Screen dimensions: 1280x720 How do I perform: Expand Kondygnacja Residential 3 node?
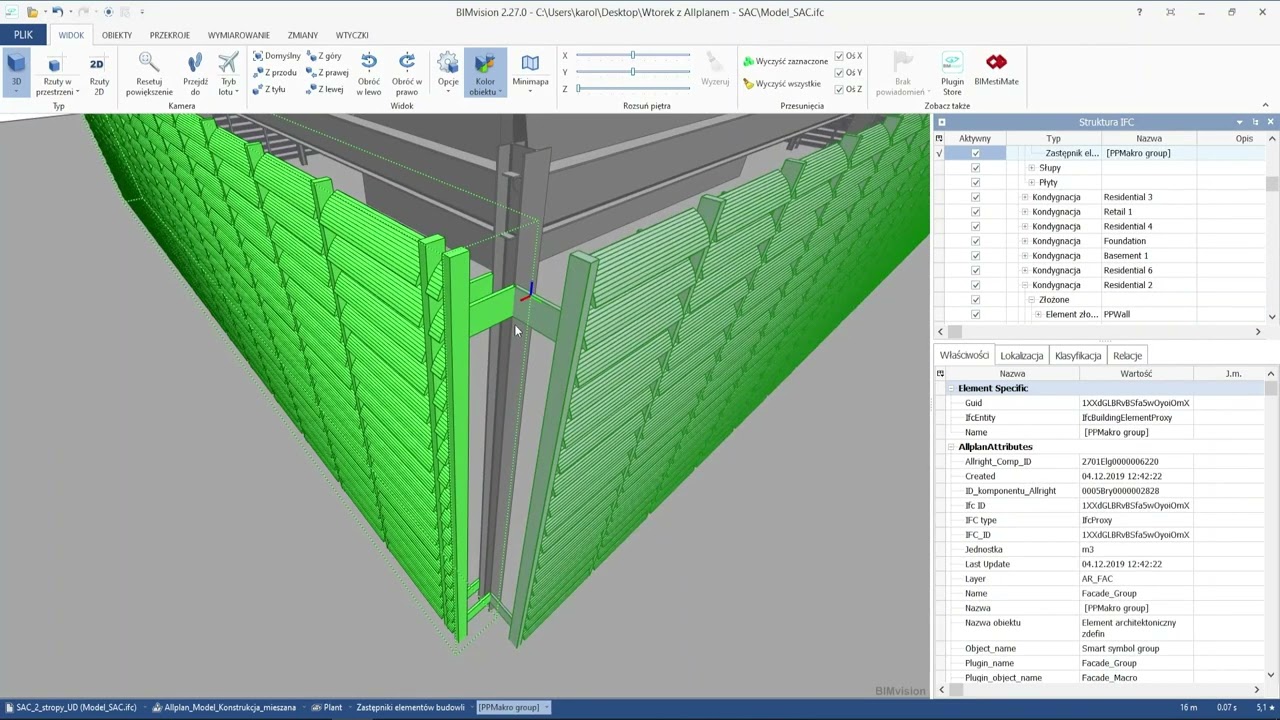pyautogui.click(x=1024, y=197)
